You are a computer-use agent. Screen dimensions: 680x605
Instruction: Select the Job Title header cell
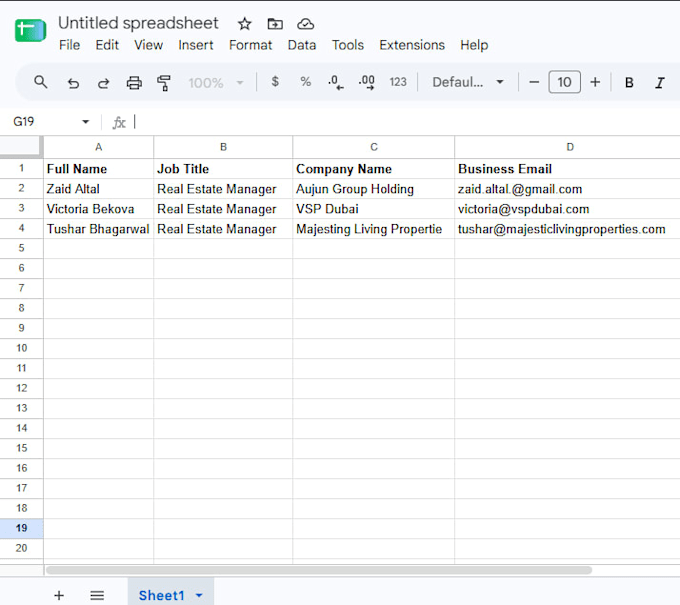click(x=223, y=169)
